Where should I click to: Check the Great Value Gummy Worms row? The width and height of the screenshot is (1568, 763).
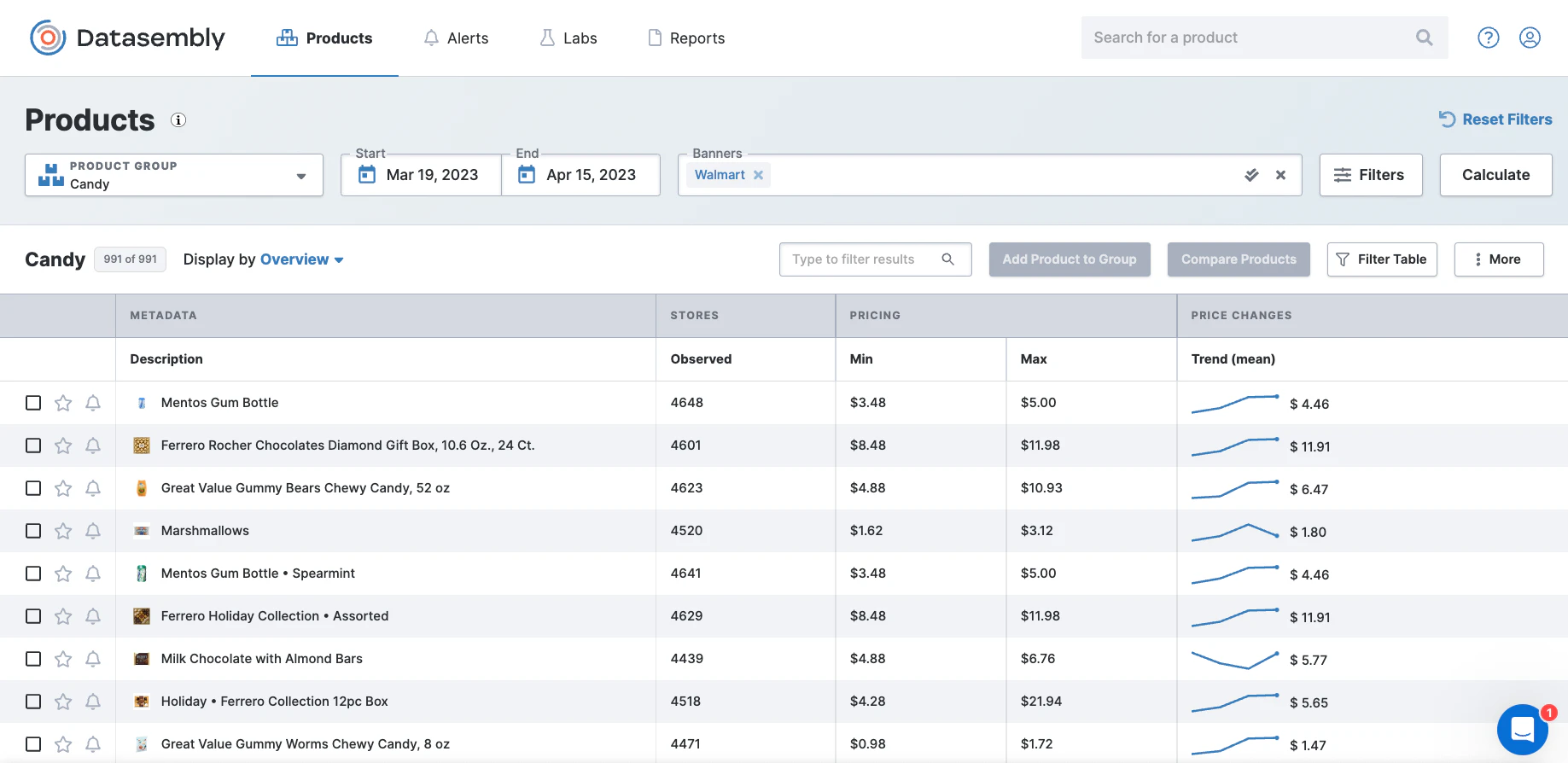33,744
